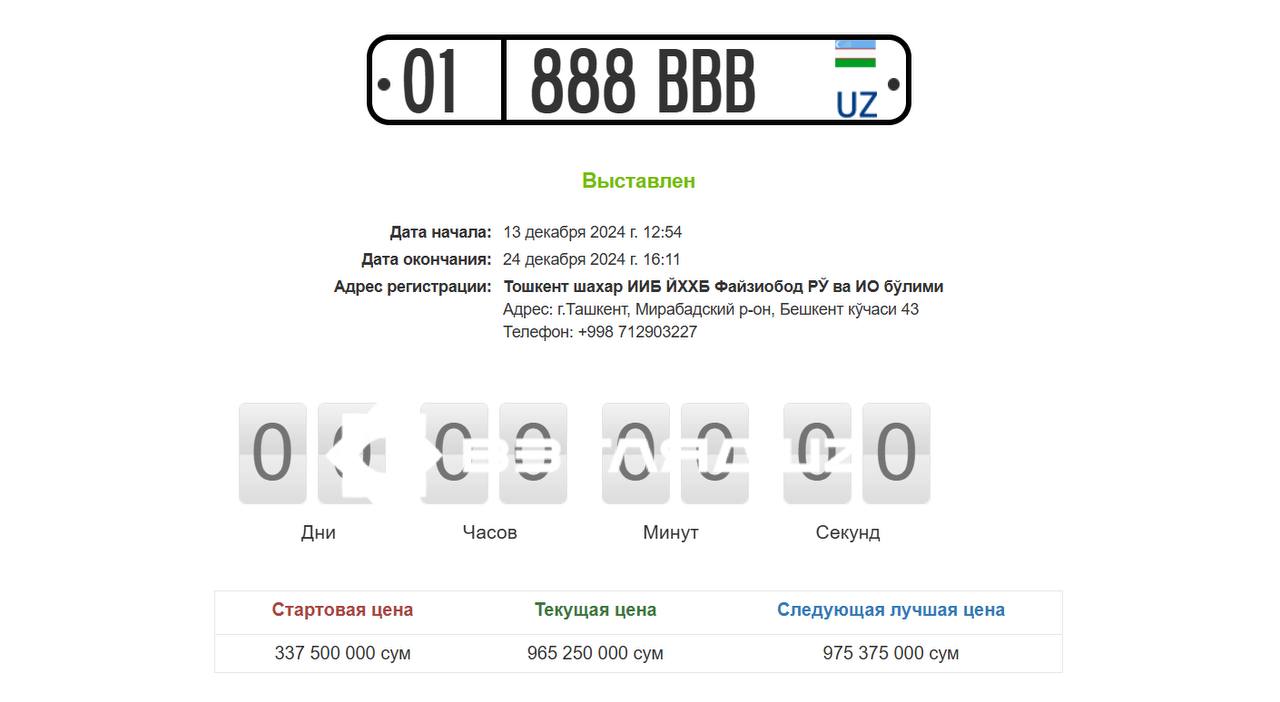Click the 888 BBB plate number
1280x702 pixels.
point(642,82)
